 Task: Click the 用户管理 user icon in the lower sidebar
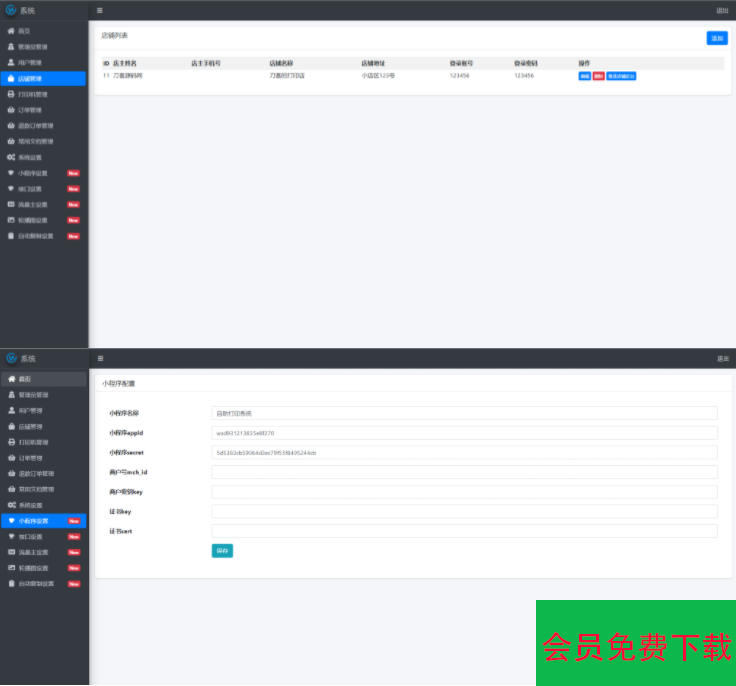tap(11, 410)
